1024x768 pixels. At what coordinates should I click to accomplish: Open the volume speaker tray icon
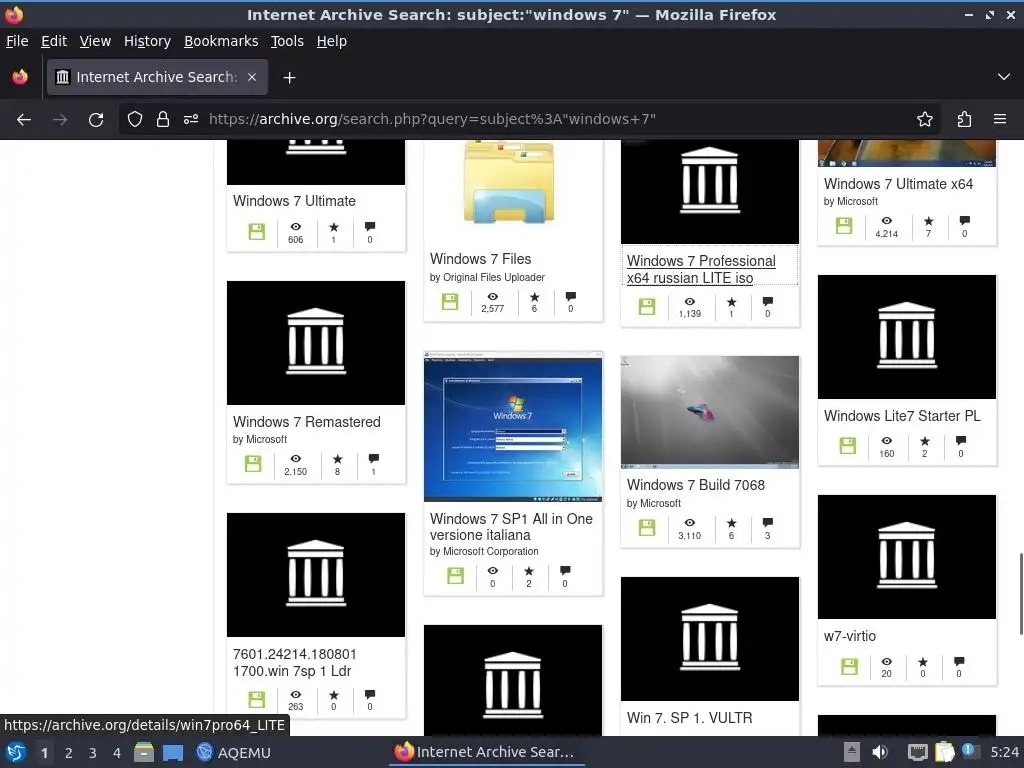click(x=880, y=752)
